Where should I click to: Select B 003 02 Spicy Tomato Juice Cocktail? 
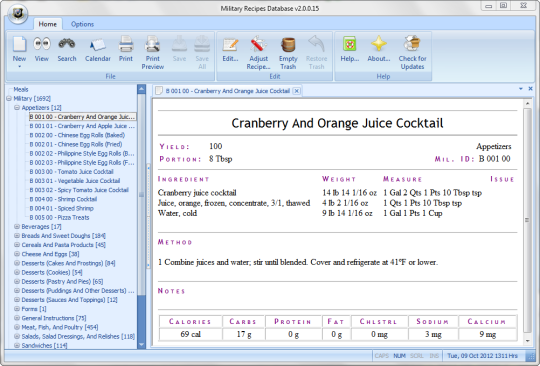(x=79, y=190)
